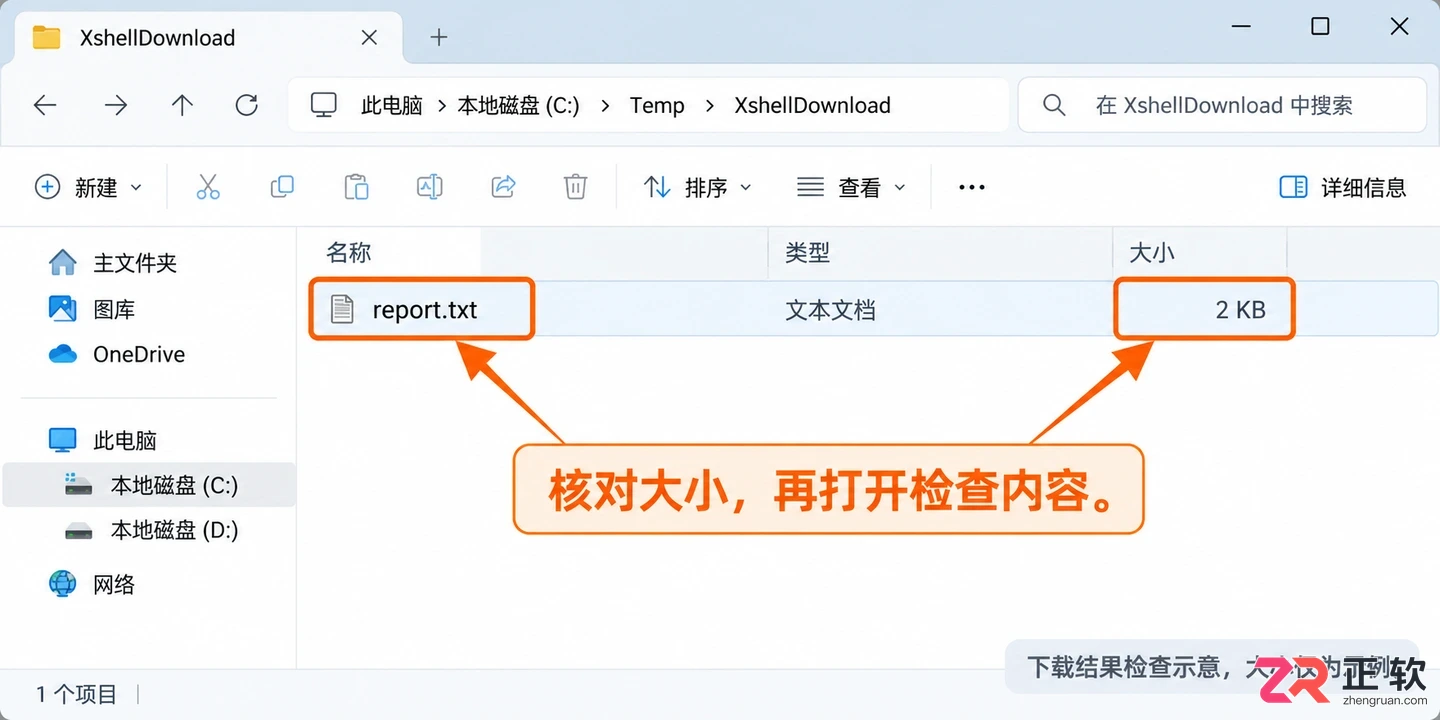The image size is (1440, 720).
Task: Click the 文本文档 type cell
Action: tap(830, 309)
